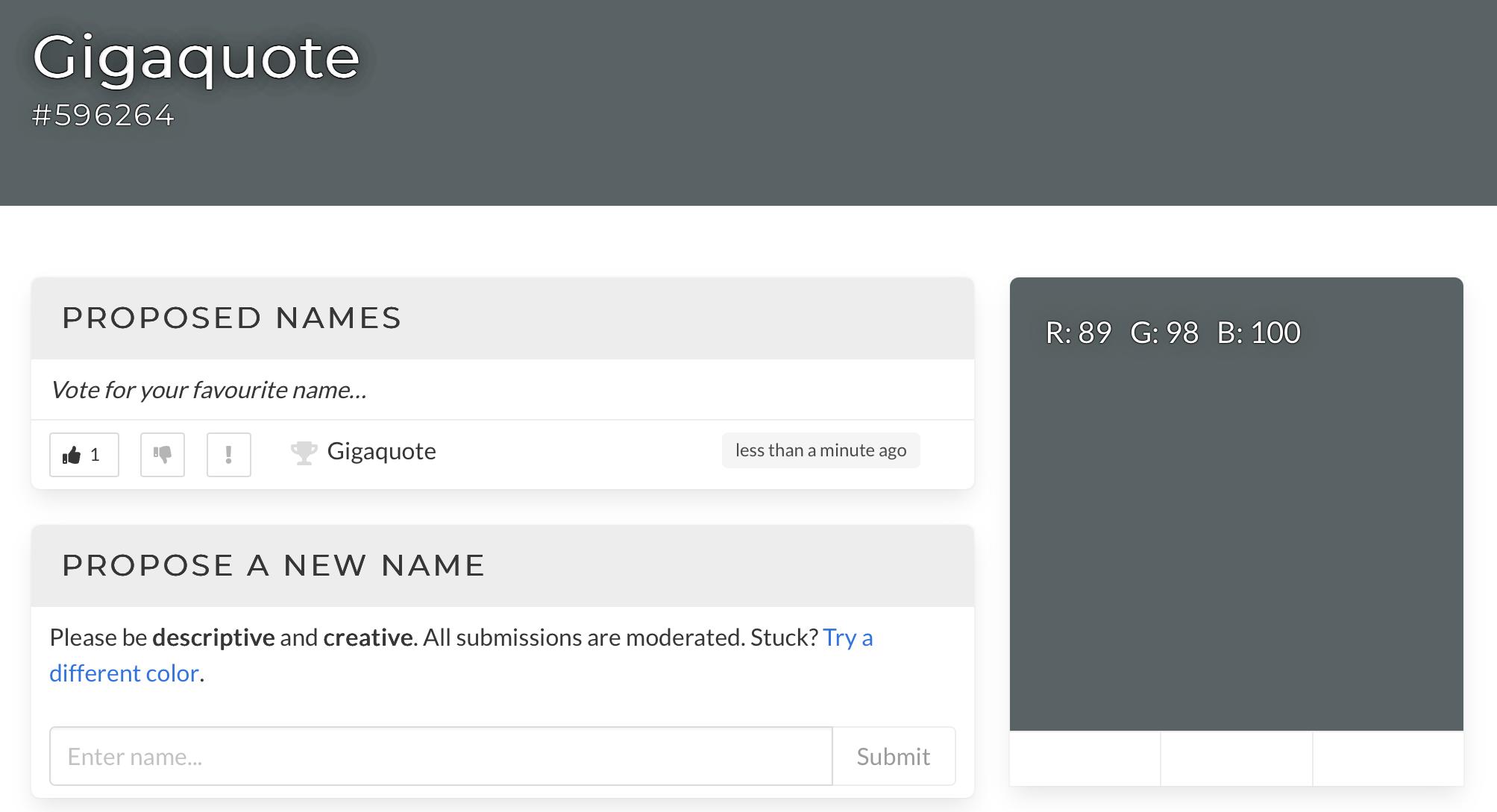The height and width of the screenshot is (812, 1497).
Task: Downvote Gigaquote with the thumbs-down button
Action: tap(162, 454)
